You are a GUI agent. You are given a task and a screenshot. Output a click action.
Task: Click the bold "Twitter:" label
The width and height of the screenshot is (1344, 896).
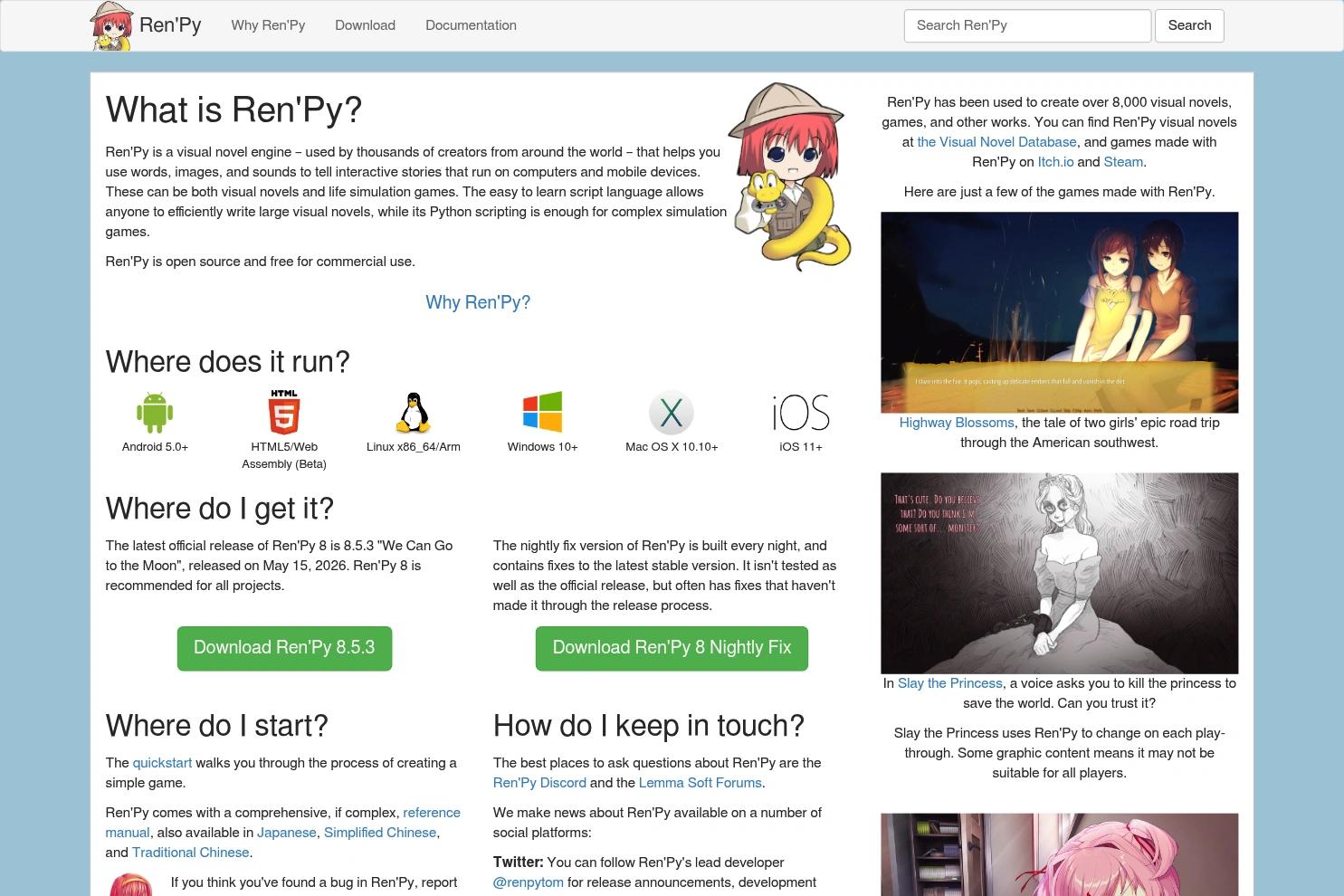[519, 863]
